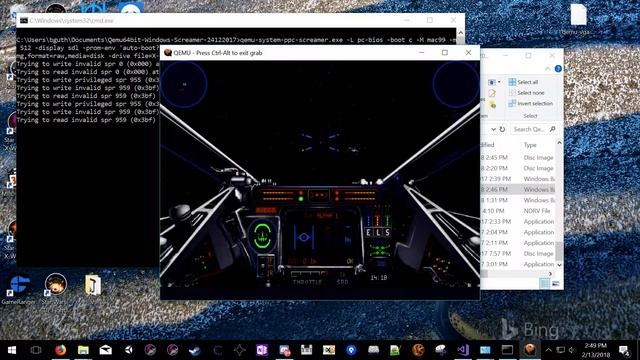Select the row modified 2:46 PM
The height and width of the screenshot is (360, 640).
pyautogui.click(x=518, y=189)
